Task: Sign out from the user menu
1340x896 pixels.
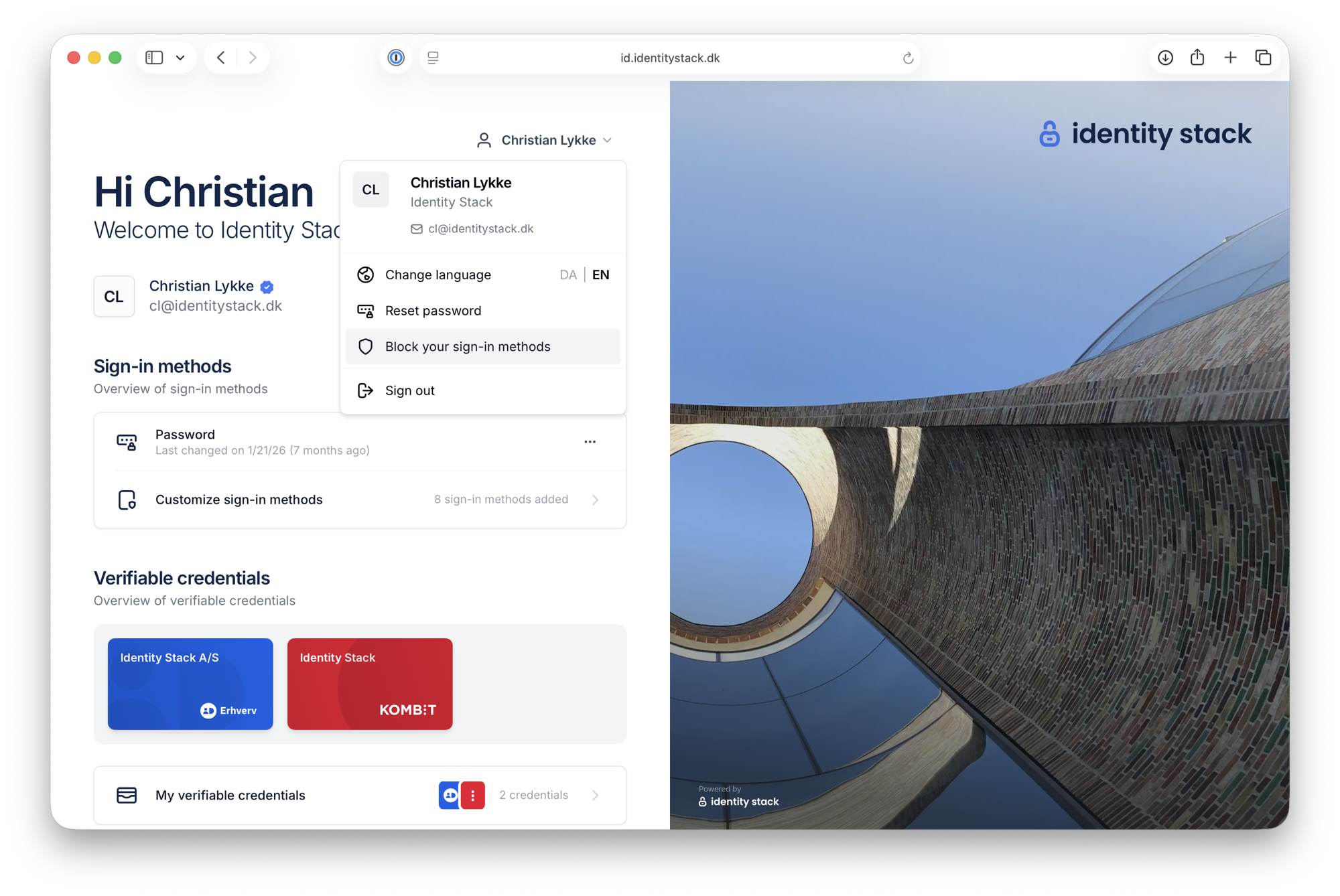Action: tap(483, 390)
